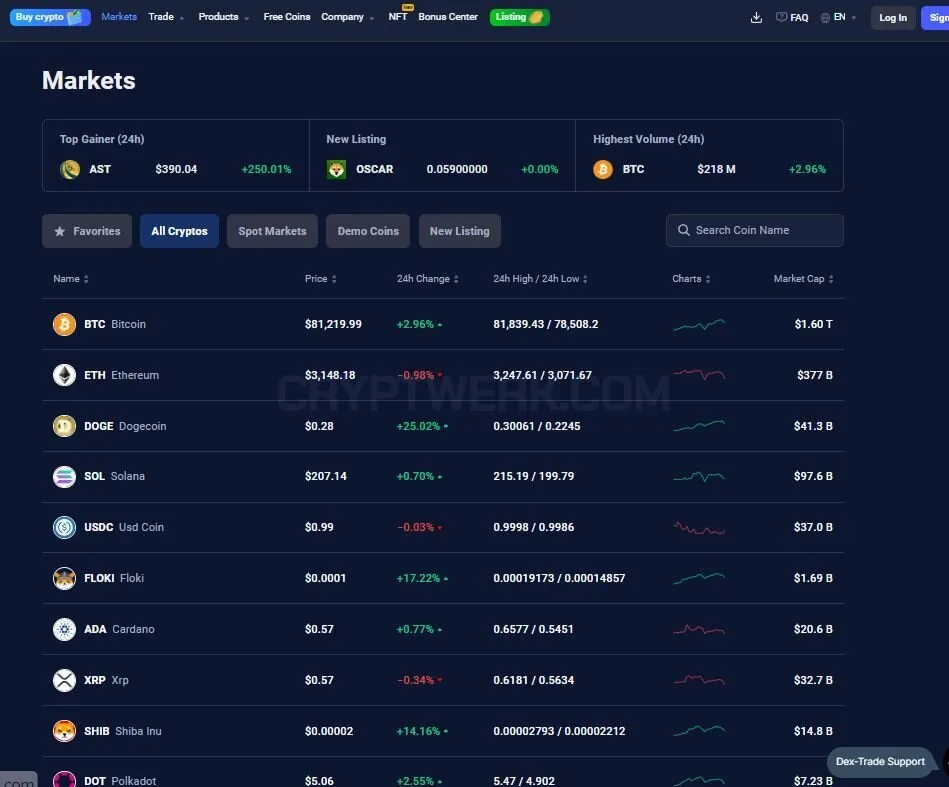Open the FAQ link

(792, 18)
